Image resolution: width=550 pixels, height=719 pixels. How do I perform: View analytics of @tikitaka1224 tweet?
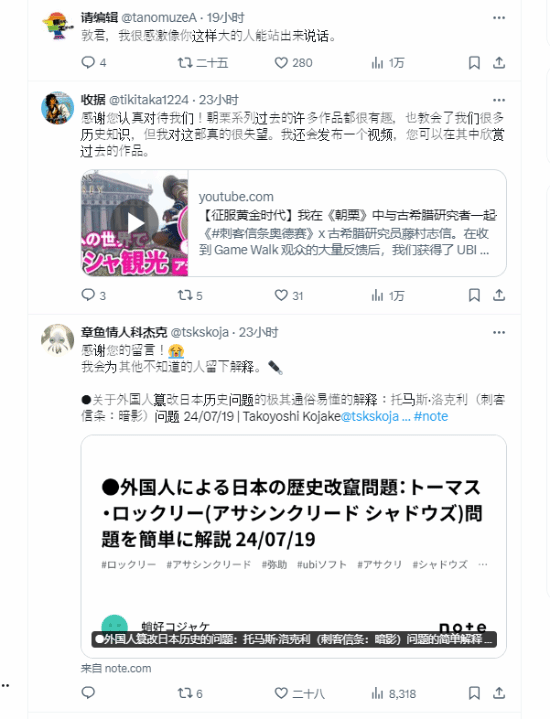pos(388,295)
